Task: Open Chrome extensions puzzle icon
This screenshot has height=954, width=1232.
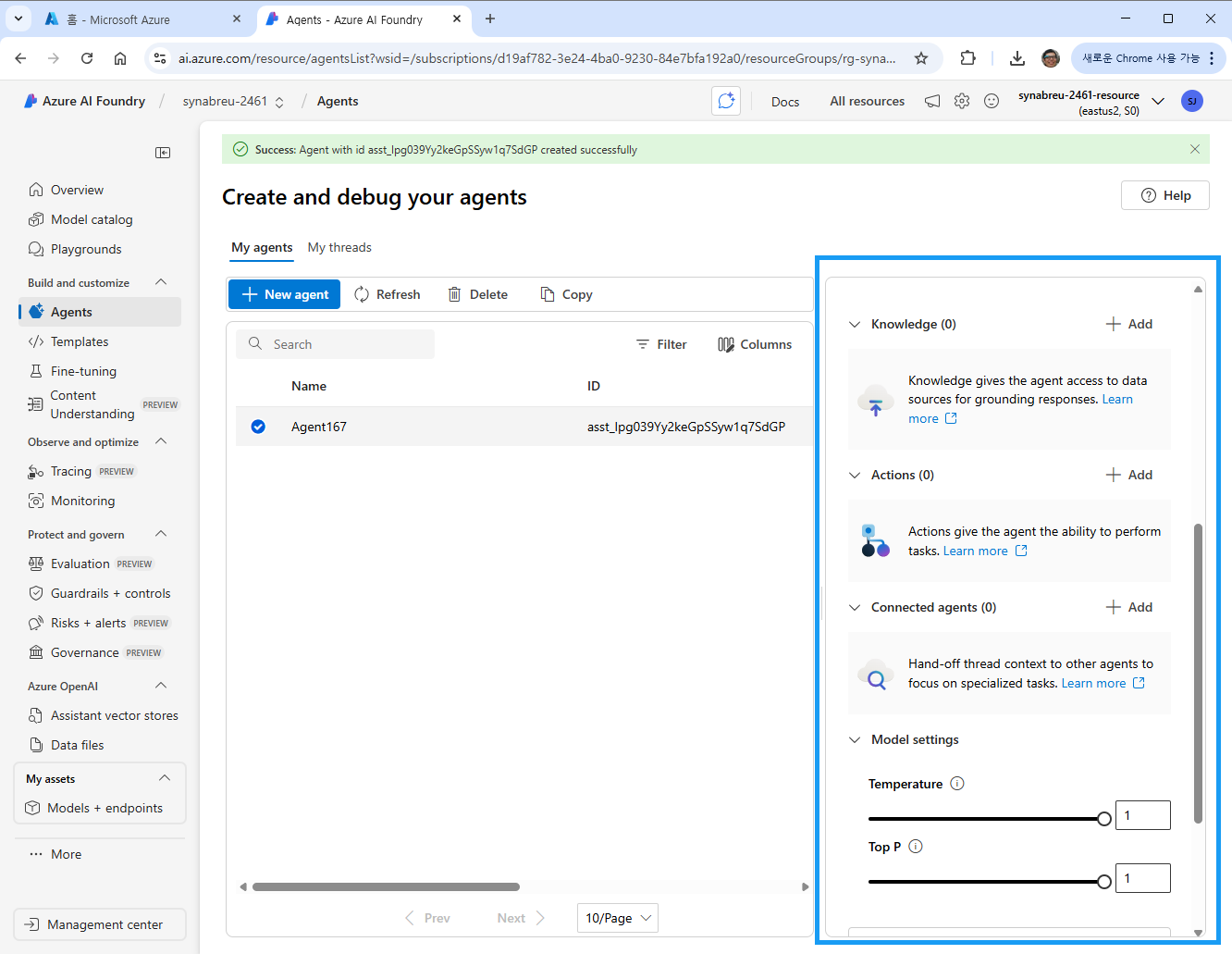Action: coord(967,58)
